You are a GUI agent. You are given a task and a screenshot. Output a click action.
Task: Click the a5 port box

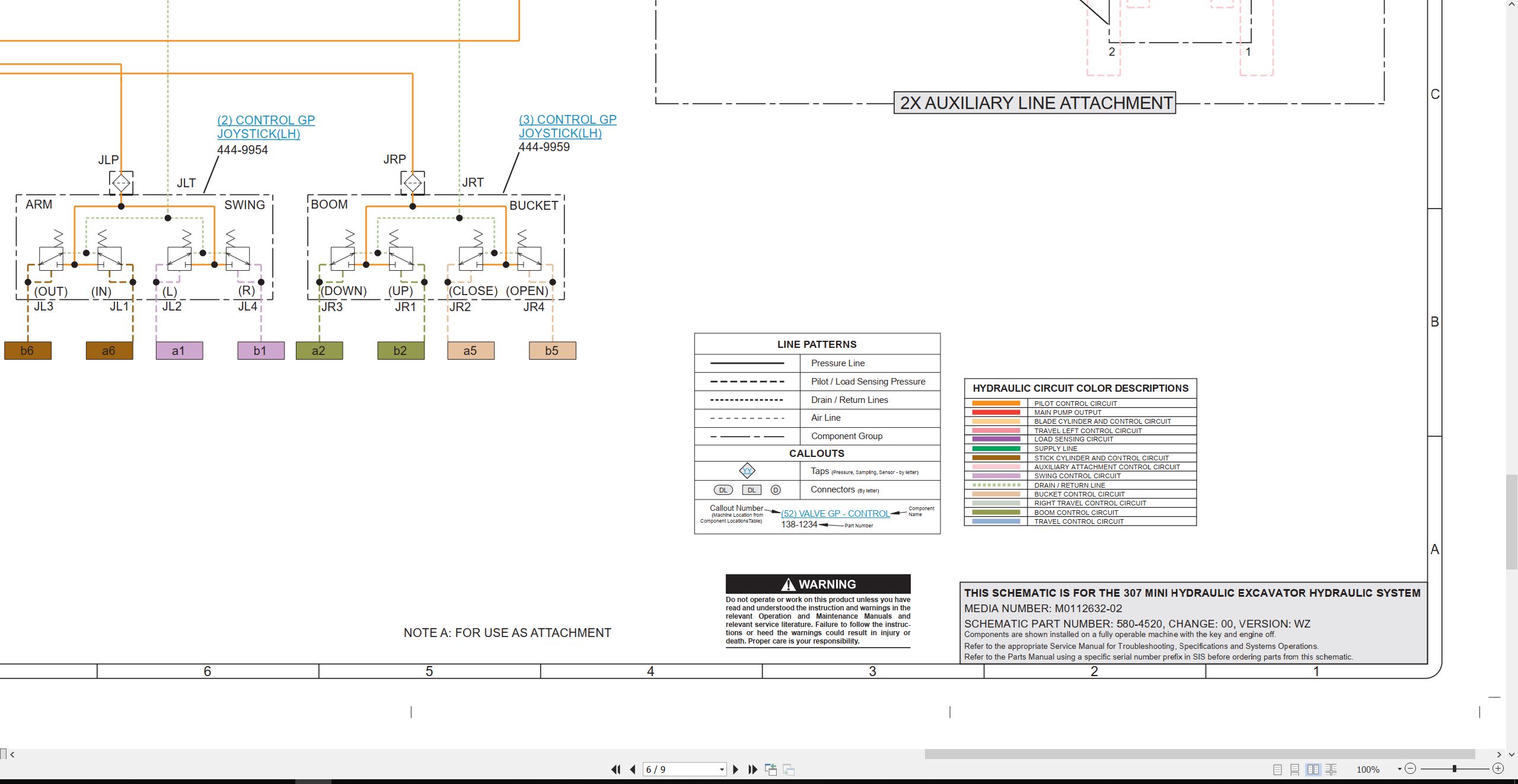[471, 350]
